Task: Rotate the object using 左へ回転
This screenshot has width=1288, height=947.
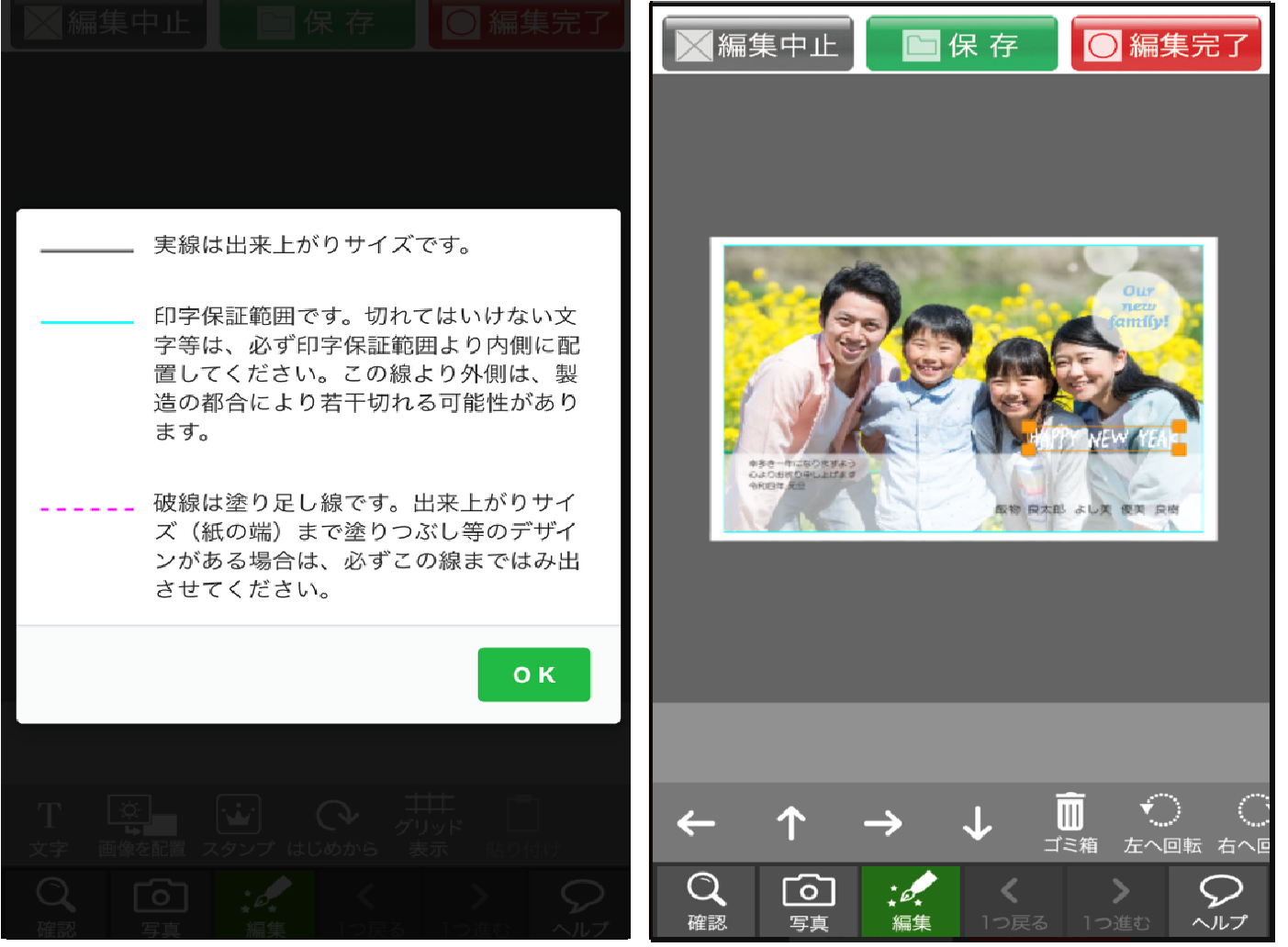Action: (x=1161, y=823)
